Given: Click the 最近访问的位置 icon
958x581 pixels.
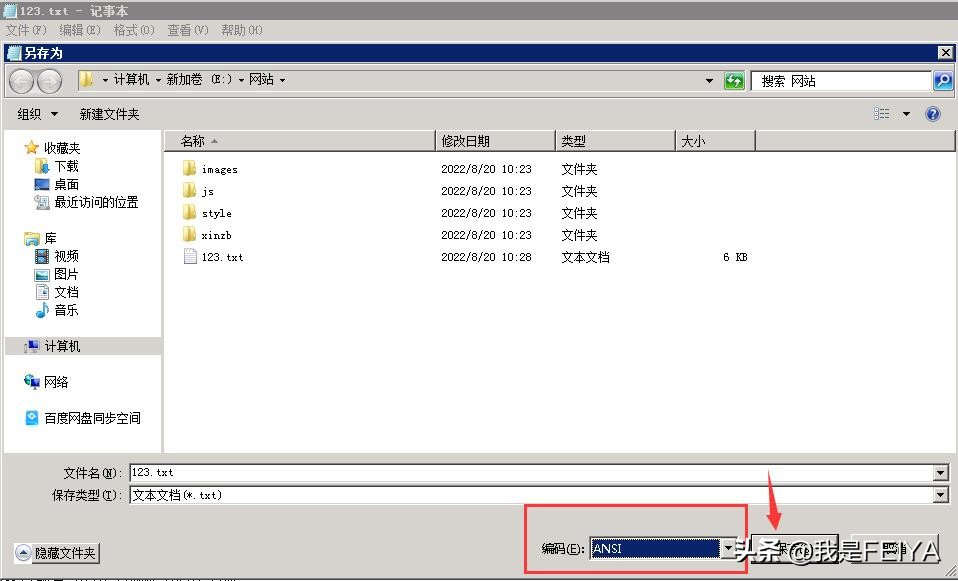Looking at the screenshot, I should pyautogui.click(x=42, y=202).
